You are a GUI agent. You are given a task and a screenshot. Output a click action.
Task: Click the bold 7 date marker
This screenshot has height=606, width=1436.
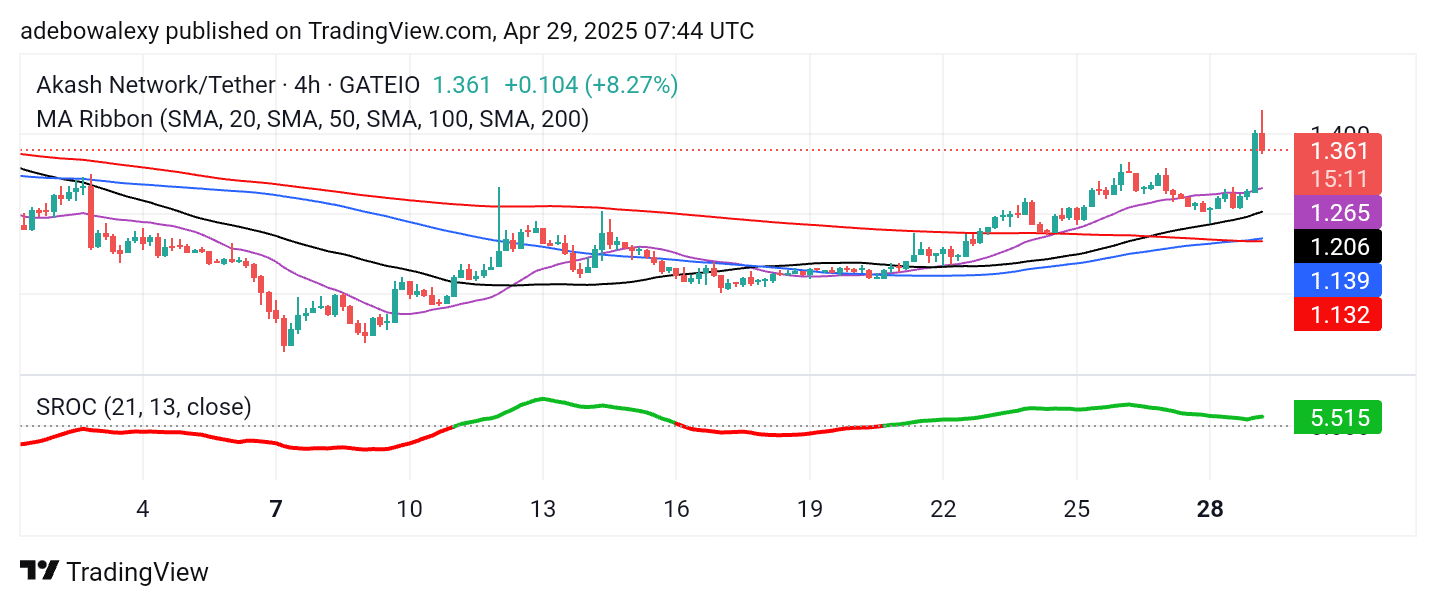click(276, 509)
